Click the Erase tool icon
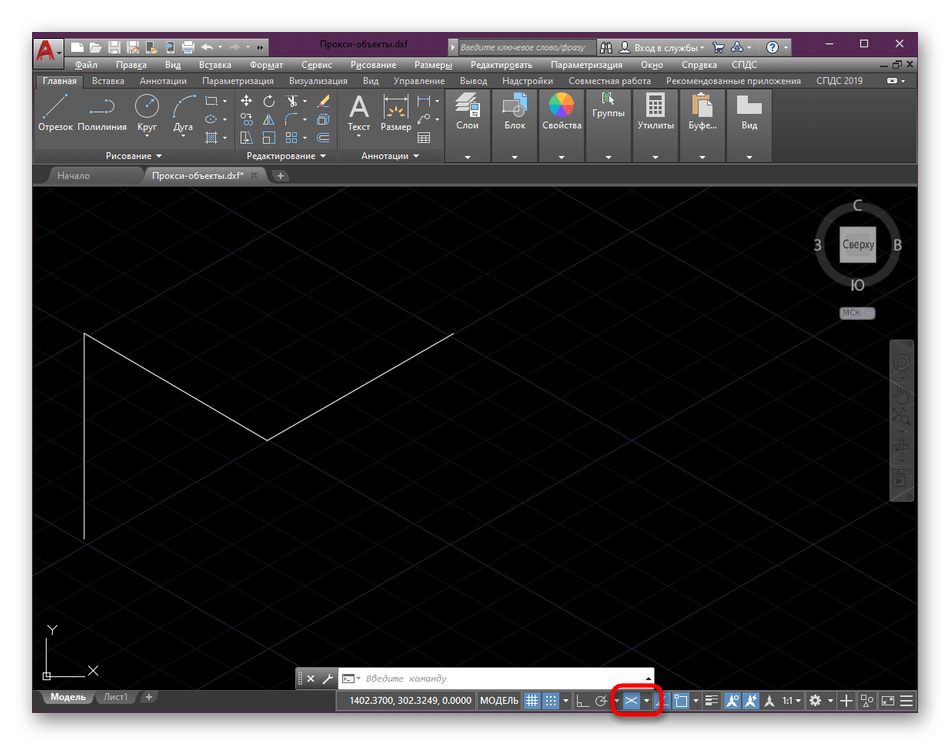The height and width of the screenshot is (745, 950). pyautogui.click(x=324, y=101)
